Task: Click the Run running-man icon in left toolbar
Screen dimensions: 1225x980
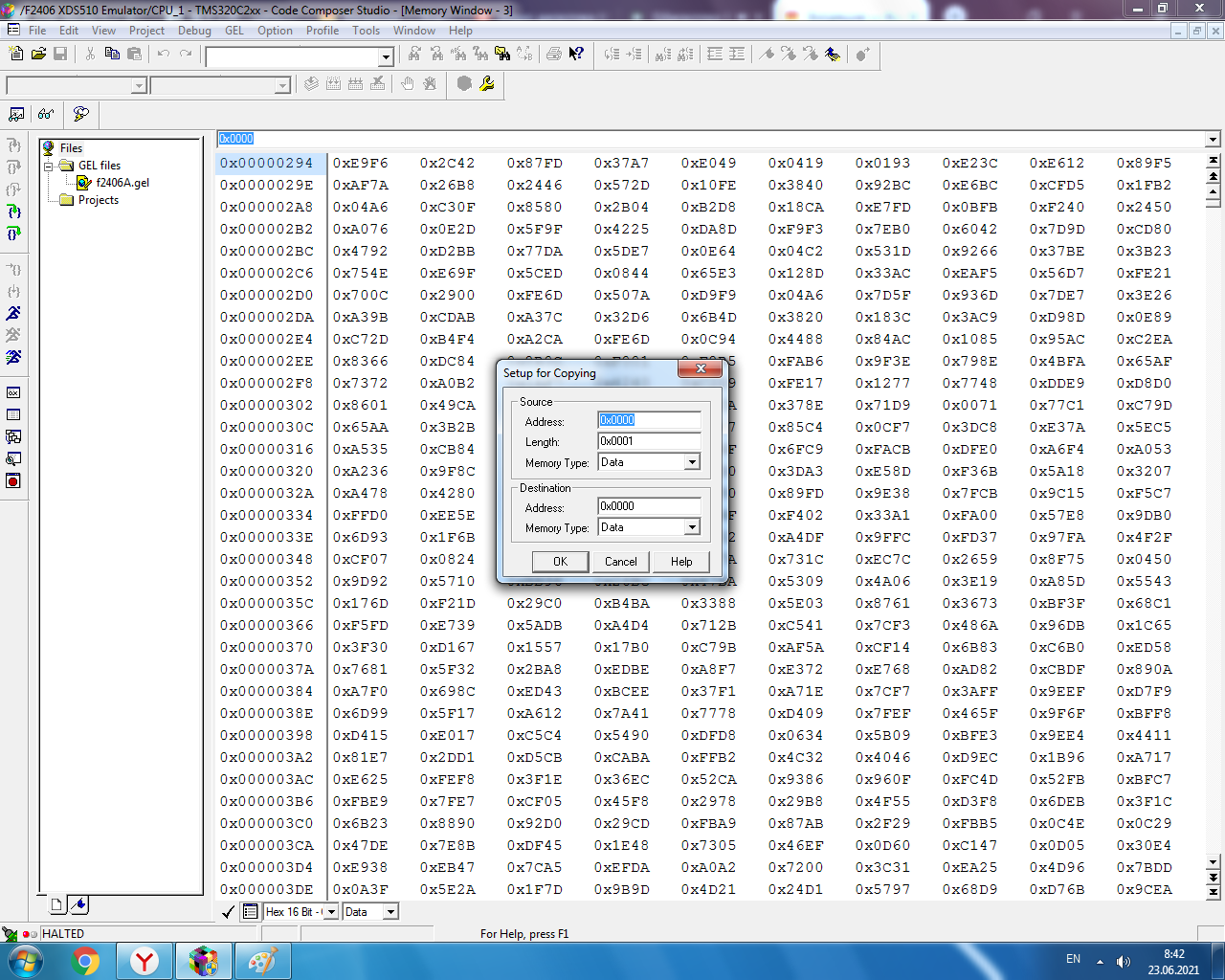Action: pos(13,313)
